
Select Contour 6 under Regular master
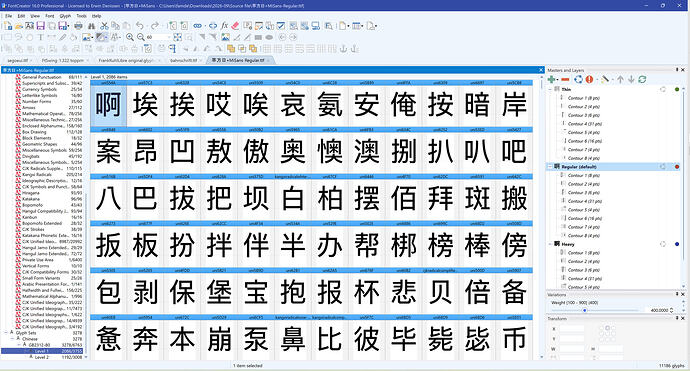[x=584, y=218]
